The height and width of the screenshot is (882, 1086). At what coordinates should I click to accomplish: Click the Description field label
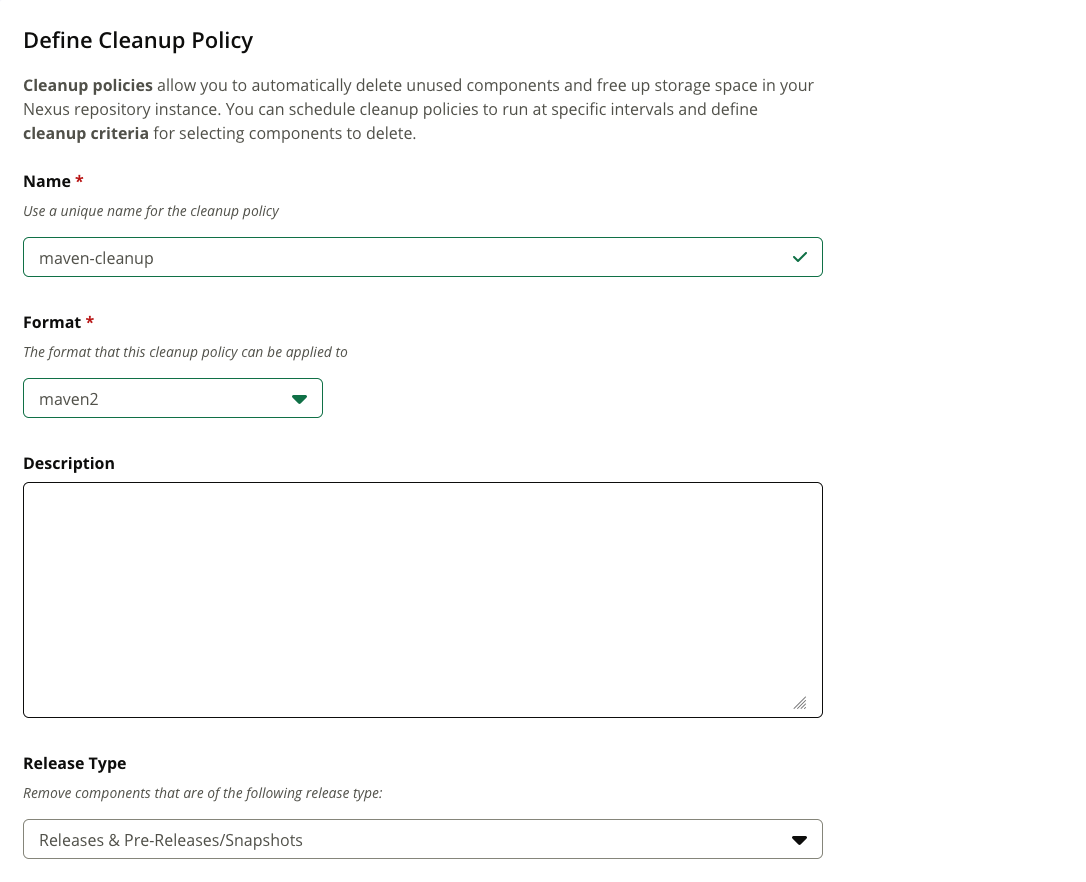[x=69, y=464]
